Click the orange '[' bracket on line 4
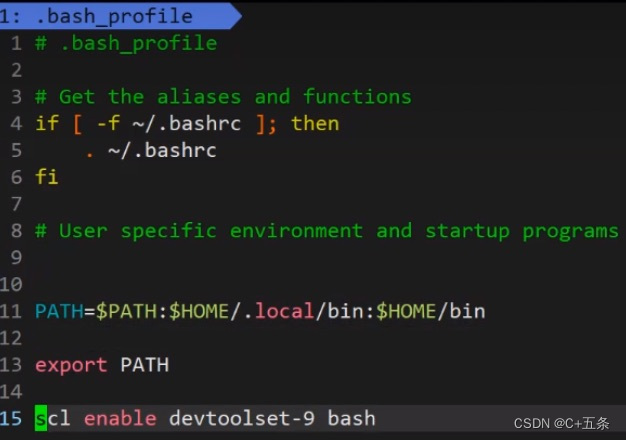The width and height of the screenshot is (626, 440). [78, 124]
